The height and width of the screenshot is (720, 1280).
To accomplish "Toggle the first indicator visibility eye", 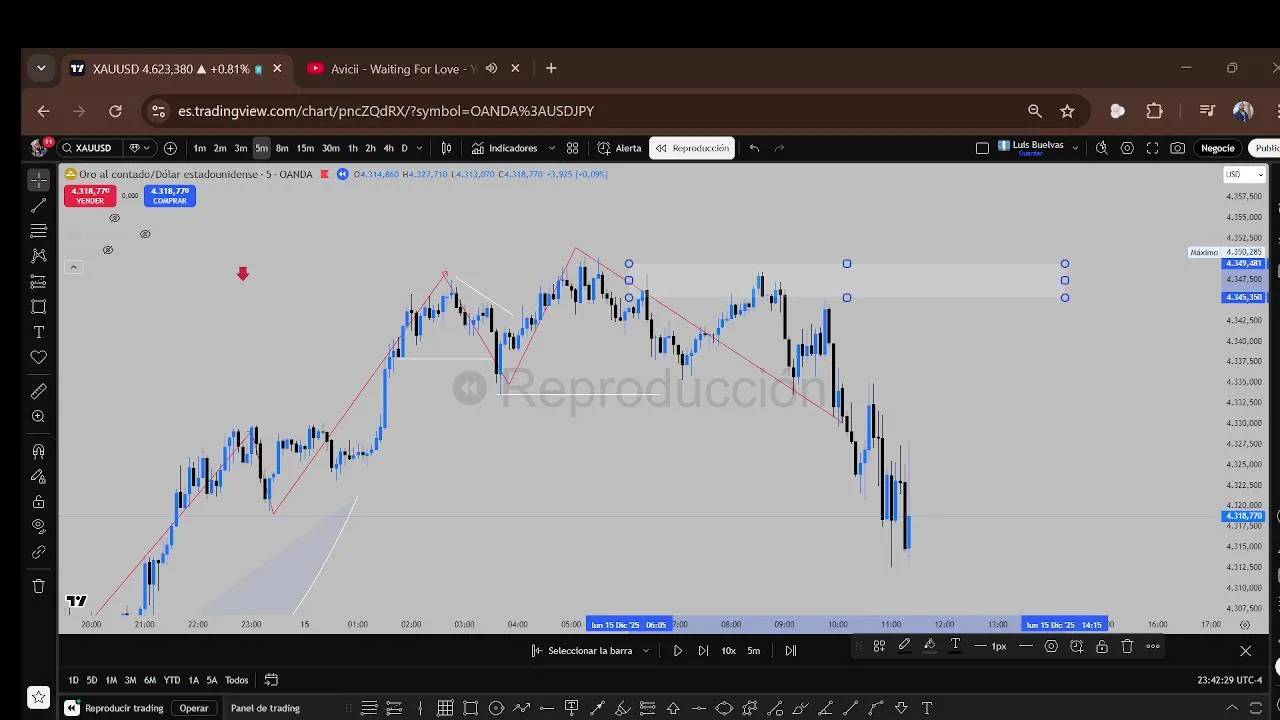I will tap(114, 218).
